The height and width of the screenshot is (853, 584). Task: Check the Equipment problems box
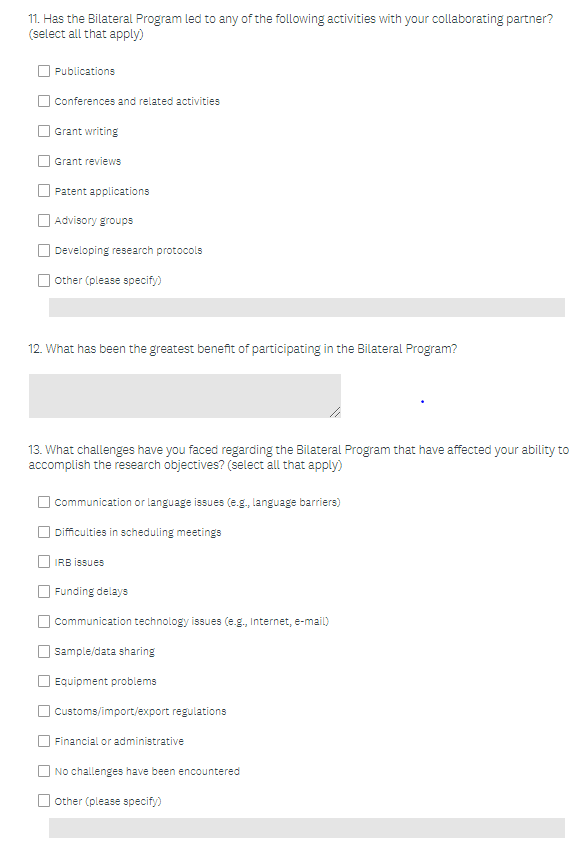click(44, 681)
